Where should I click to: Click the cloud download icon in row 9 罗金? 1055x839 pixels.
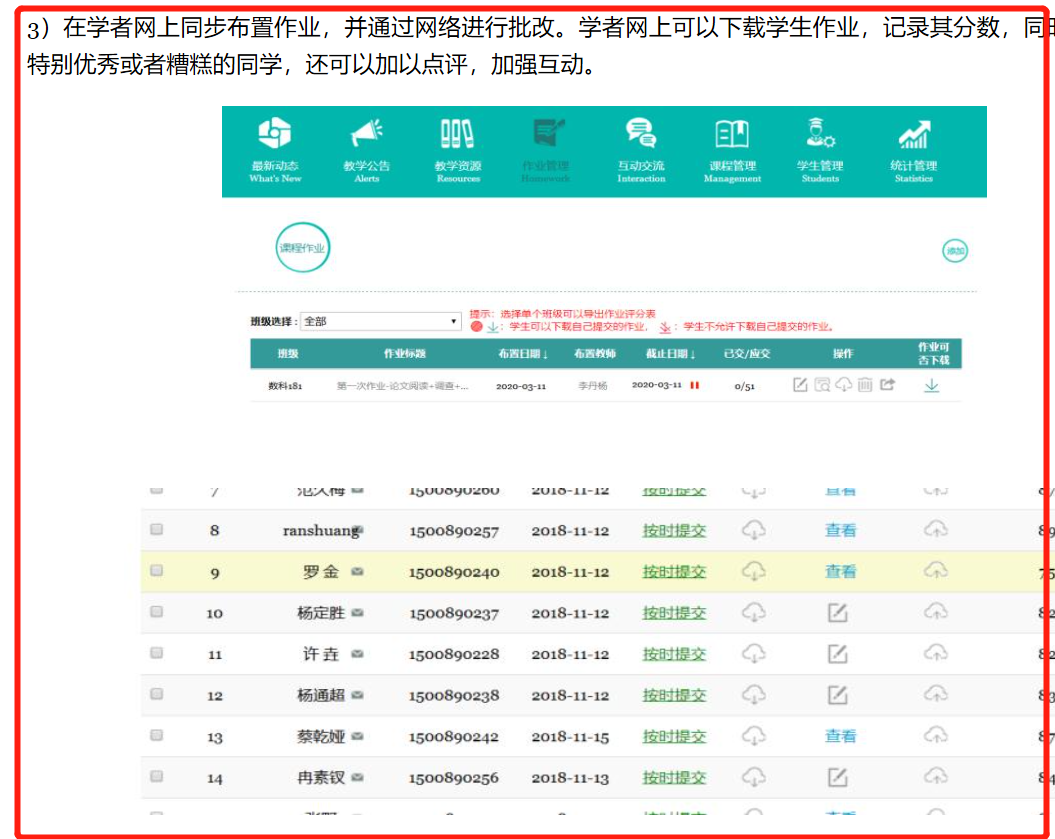tap(754, 571)
